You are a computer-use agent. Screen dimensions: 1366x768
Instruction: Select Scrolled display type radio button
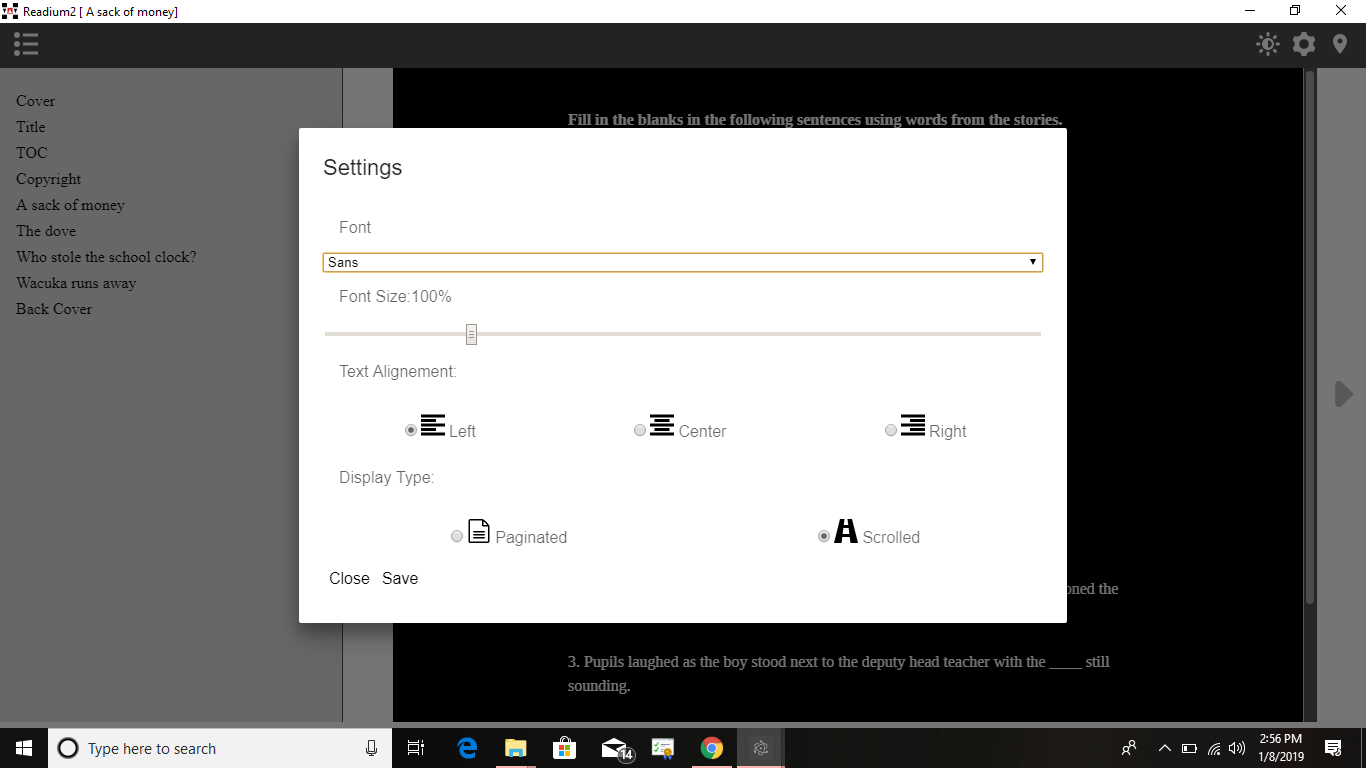pyautogui.click(x=824, y=536)
